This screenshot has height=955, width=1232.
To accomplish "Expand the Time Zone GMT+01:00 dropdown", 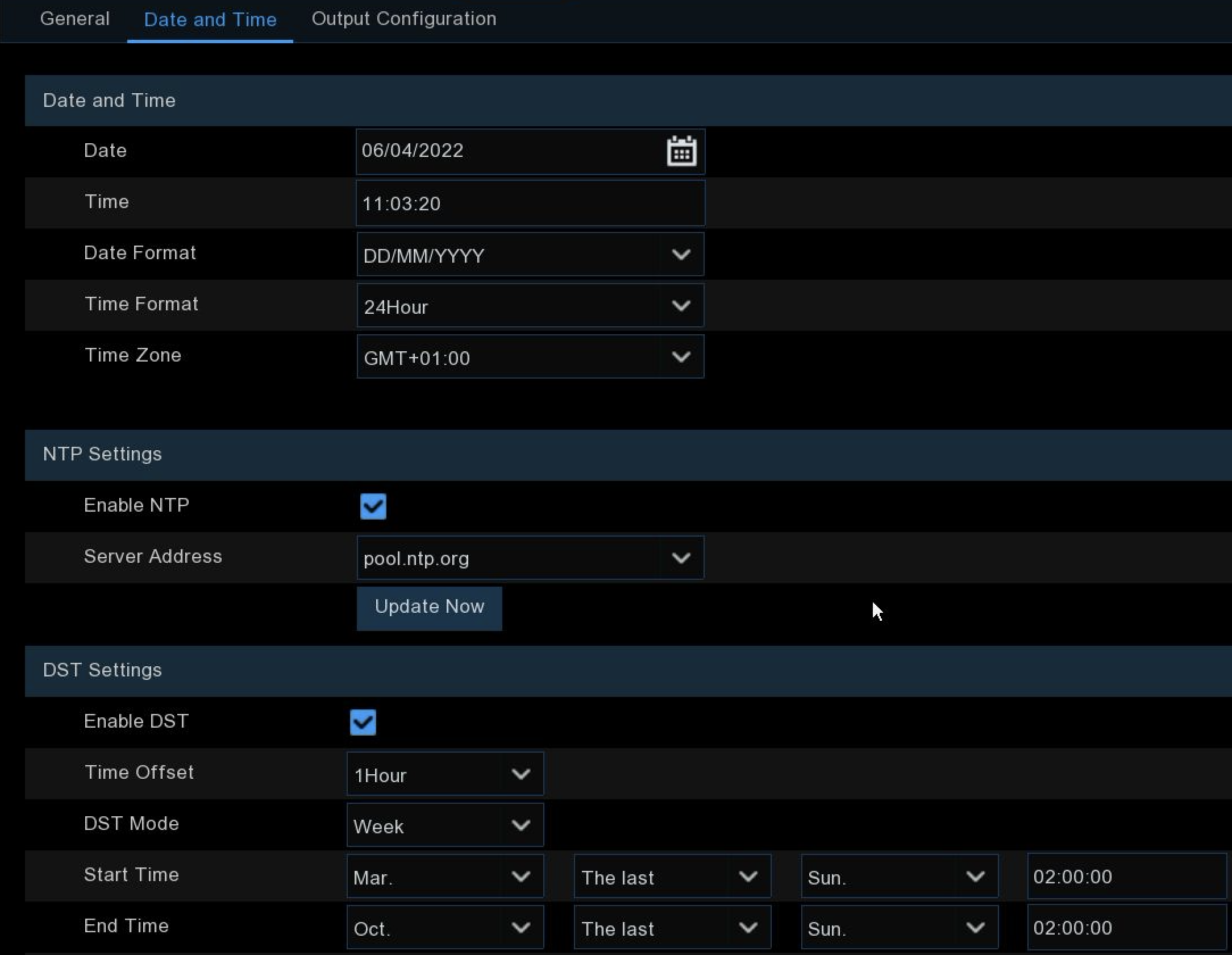I will pyautogui.click(x=530, y=357).
